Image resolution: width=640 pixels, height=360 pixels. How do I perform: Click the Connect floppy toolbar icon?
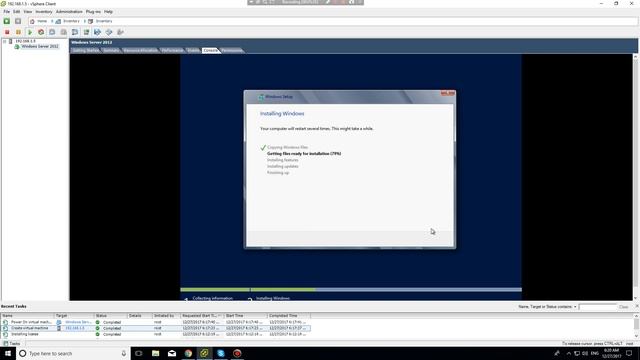tap(98, 32)
